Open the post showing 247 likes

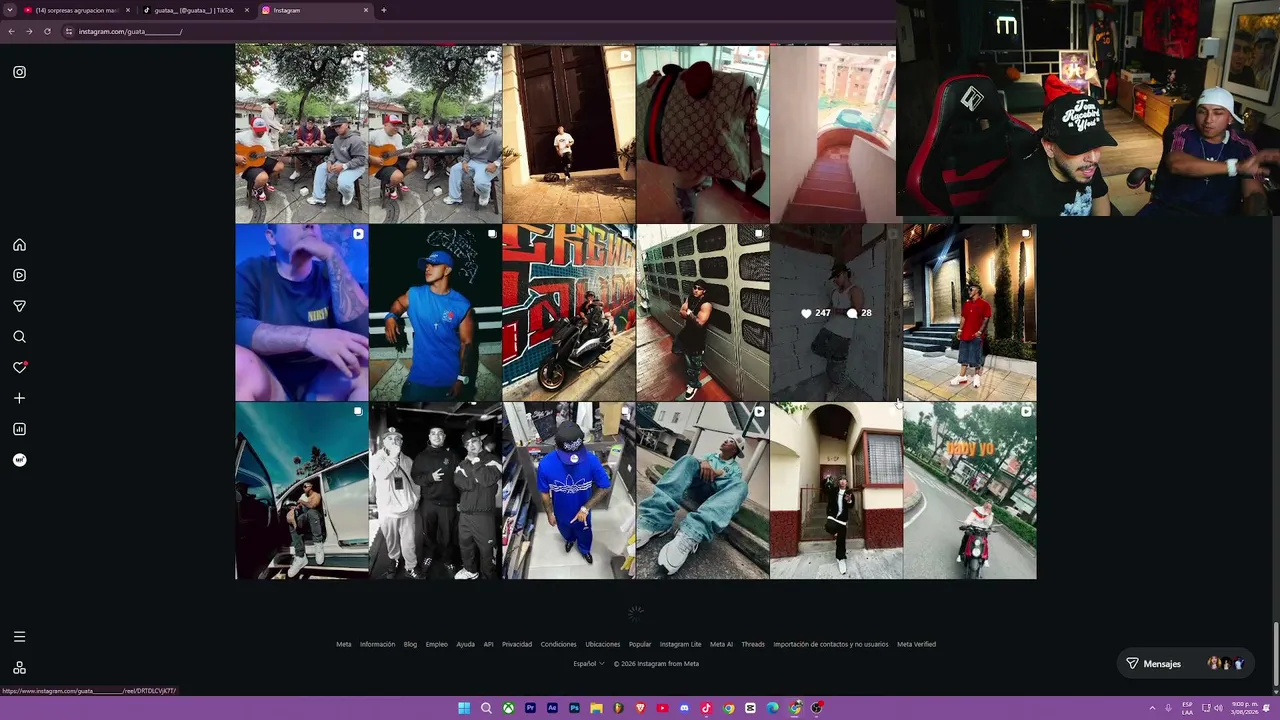pyautogui.click(x=836, y=312)
